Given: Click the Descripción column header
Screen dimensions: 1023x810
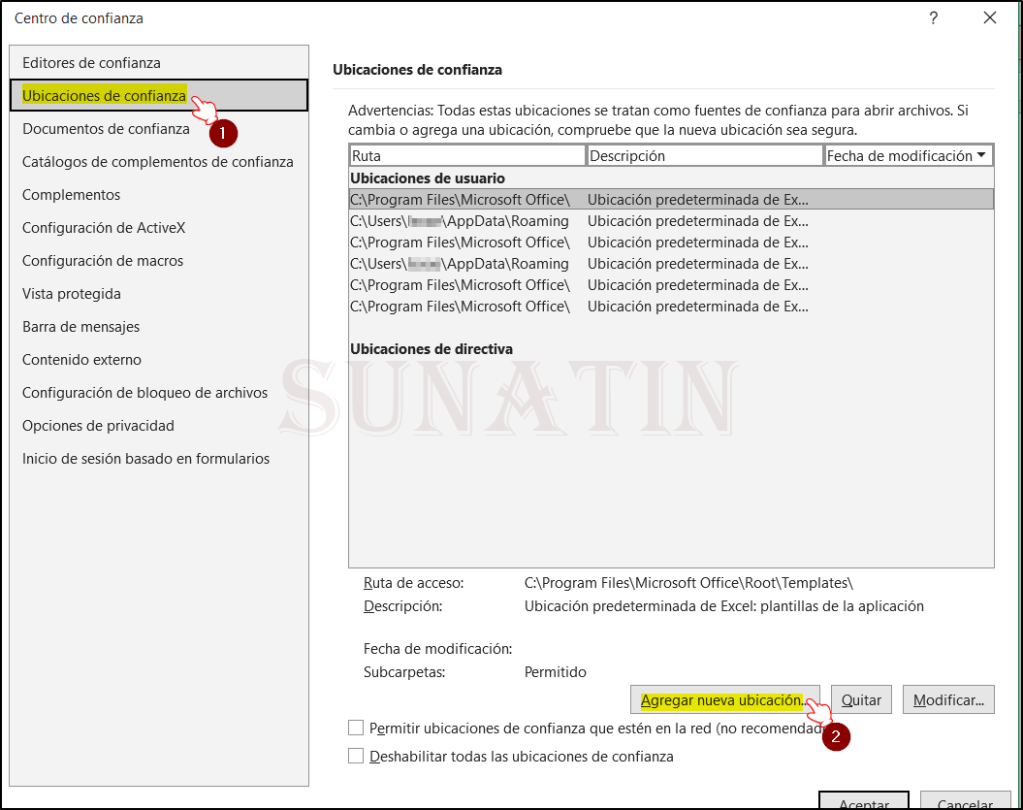Looking at the screenshot, I should (704, 156).
